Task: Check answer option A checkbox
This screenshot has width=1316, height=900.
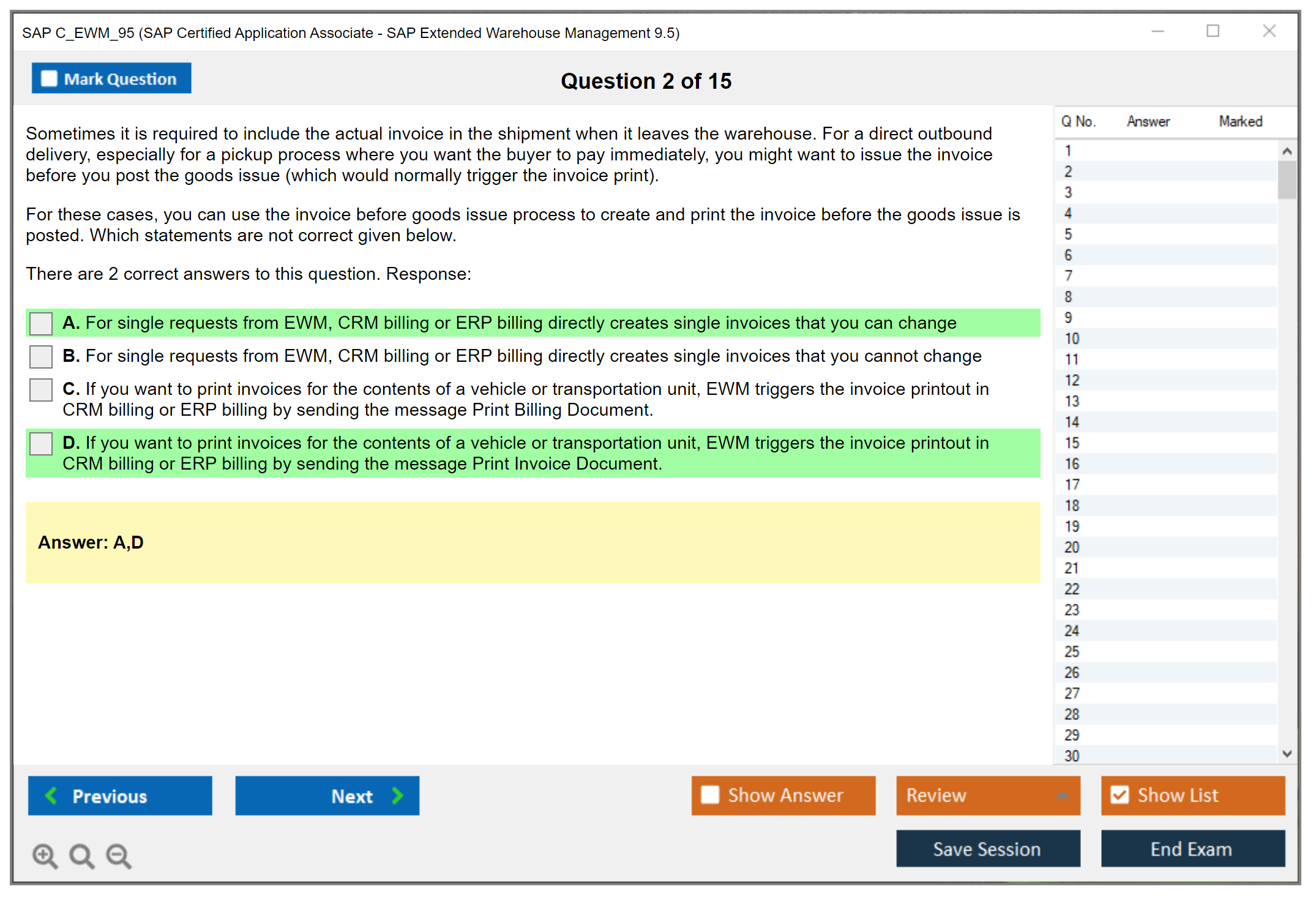Action: [41, 323]
